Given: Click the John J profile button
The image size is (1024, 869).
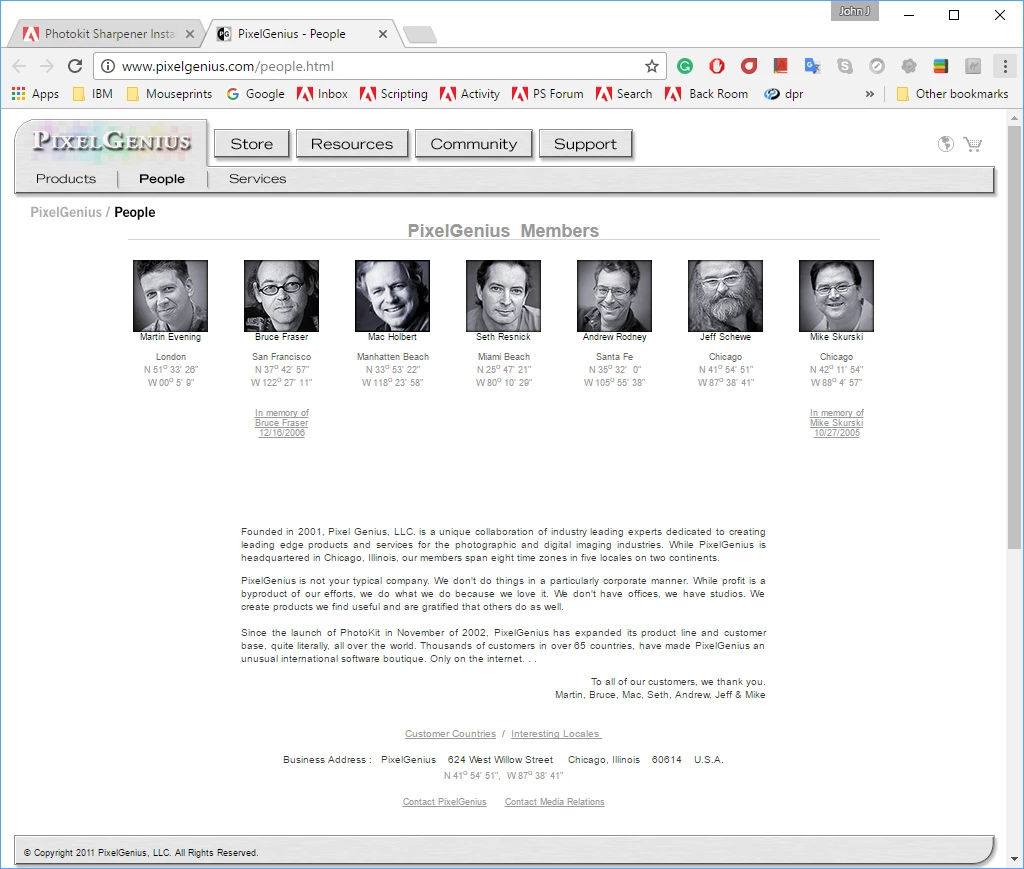Looking at the screenshot, I should coord(854,11).
